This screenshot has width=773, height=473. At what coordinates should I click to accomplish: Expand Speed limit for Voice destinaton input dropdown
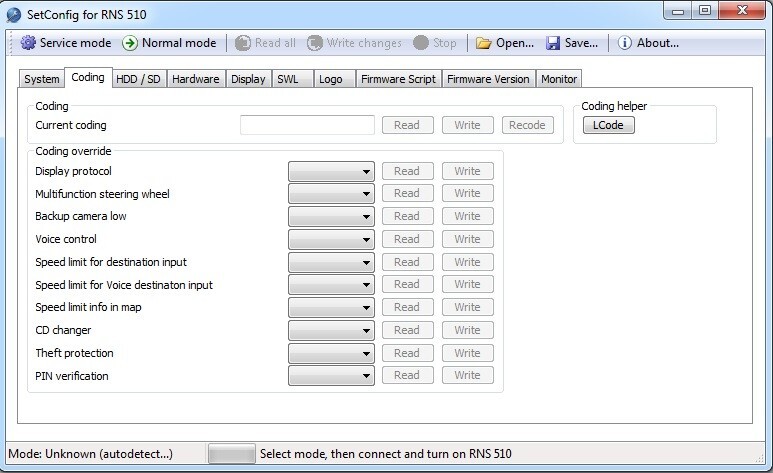pyautogui.click(x=331, y=285)
